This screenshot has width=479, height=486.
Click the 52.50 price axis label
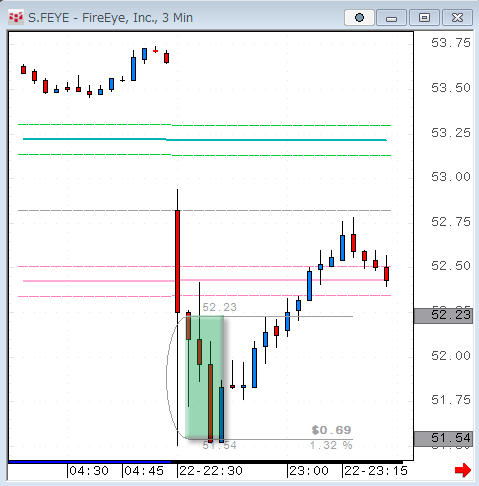pos(451,266)
